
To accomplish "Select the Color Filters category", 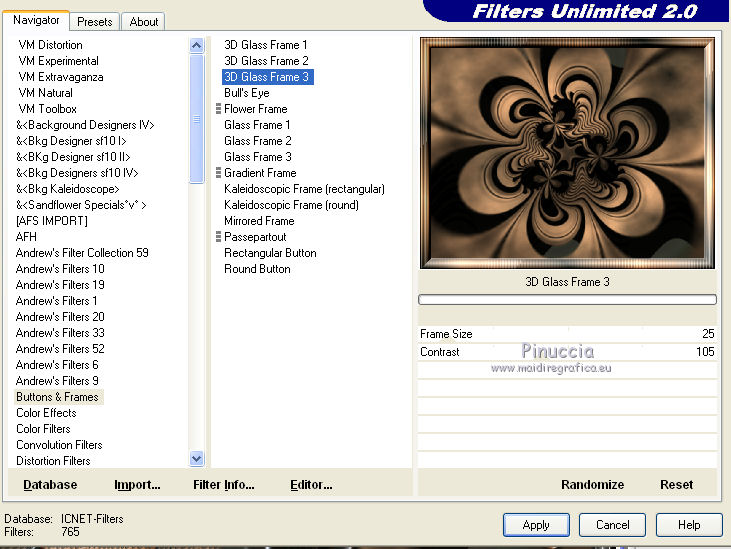I will coord(43,429).
